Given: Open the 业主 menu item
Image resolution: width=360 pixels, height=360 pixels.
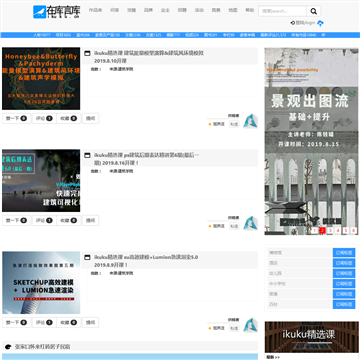Looking at the screenshot, I should pos(165,10).
